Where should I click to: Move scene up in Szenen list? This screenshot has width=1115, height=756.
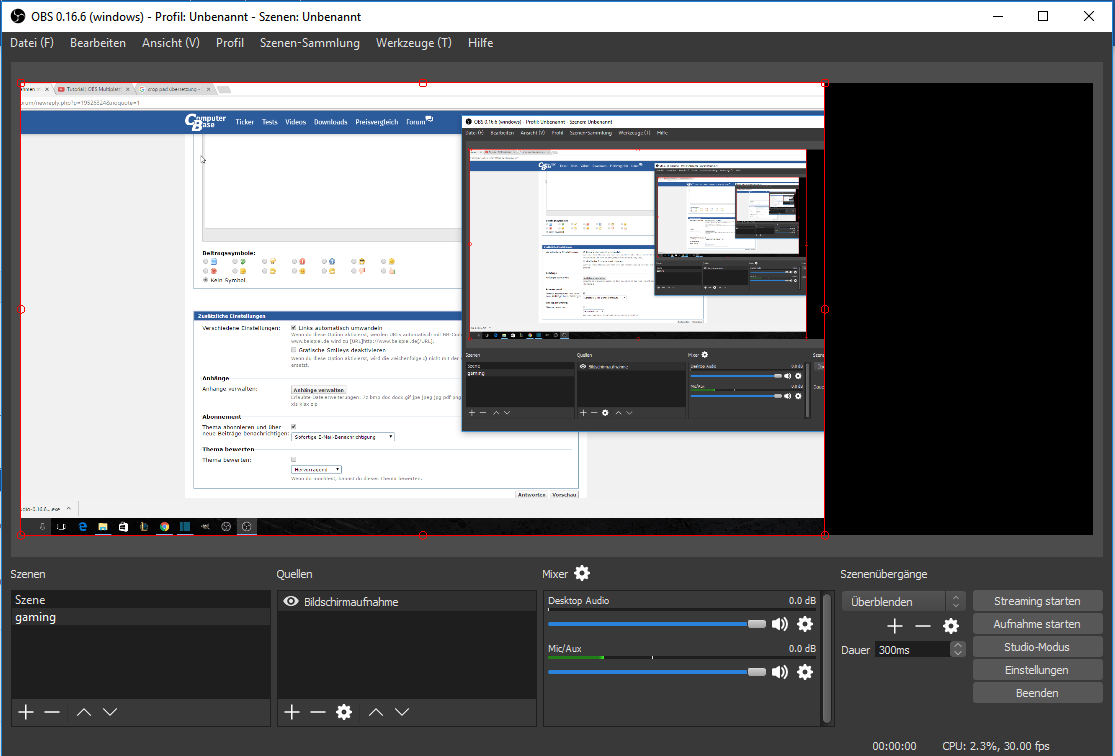pos(84,712)
